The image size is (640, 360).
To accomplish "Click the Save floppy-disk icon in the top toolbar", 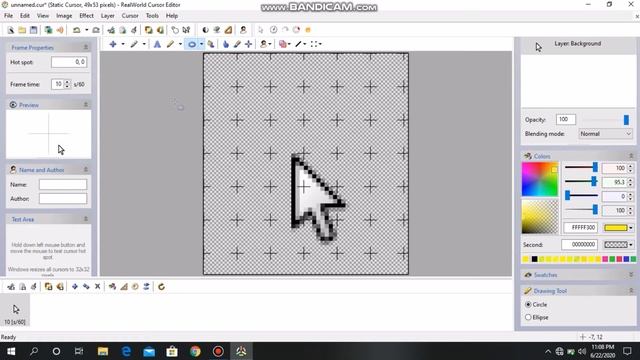I will tap(33, 30).
